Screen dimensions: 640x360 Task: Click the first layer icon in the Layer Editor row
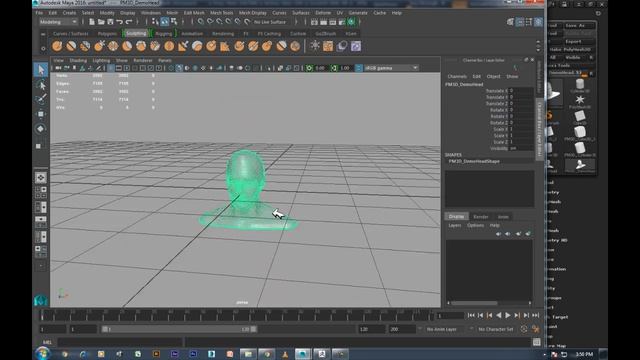[x=498, y=234]
